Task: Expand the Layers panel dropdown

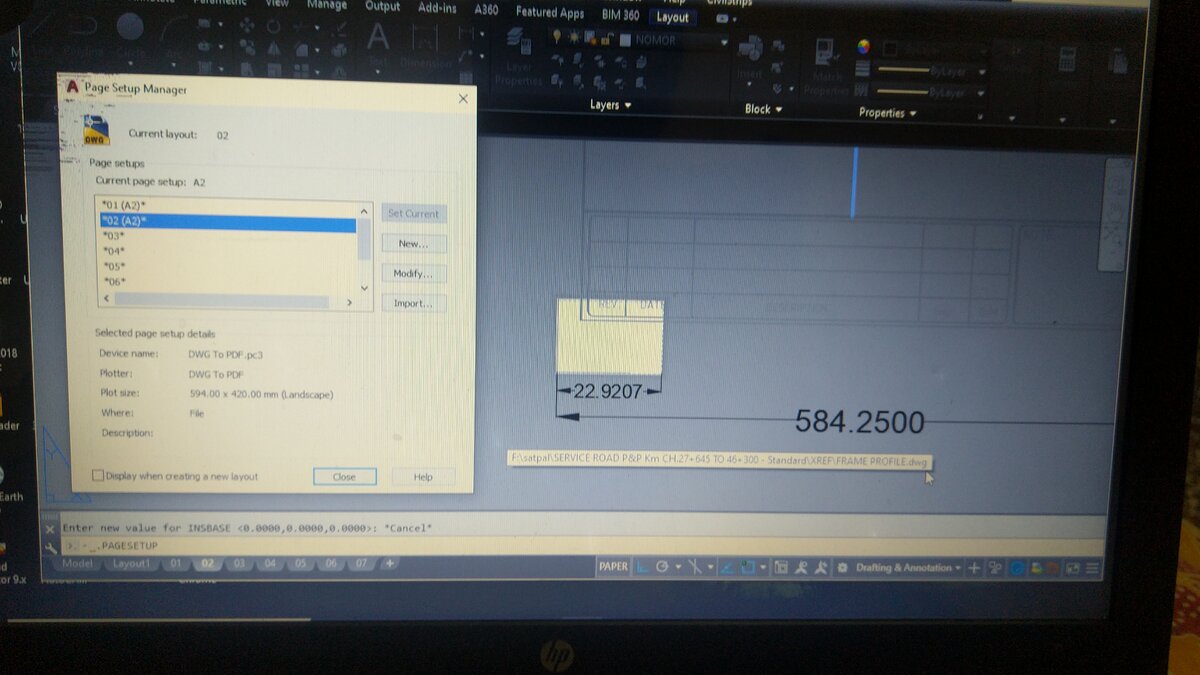Action: point(610,105)
